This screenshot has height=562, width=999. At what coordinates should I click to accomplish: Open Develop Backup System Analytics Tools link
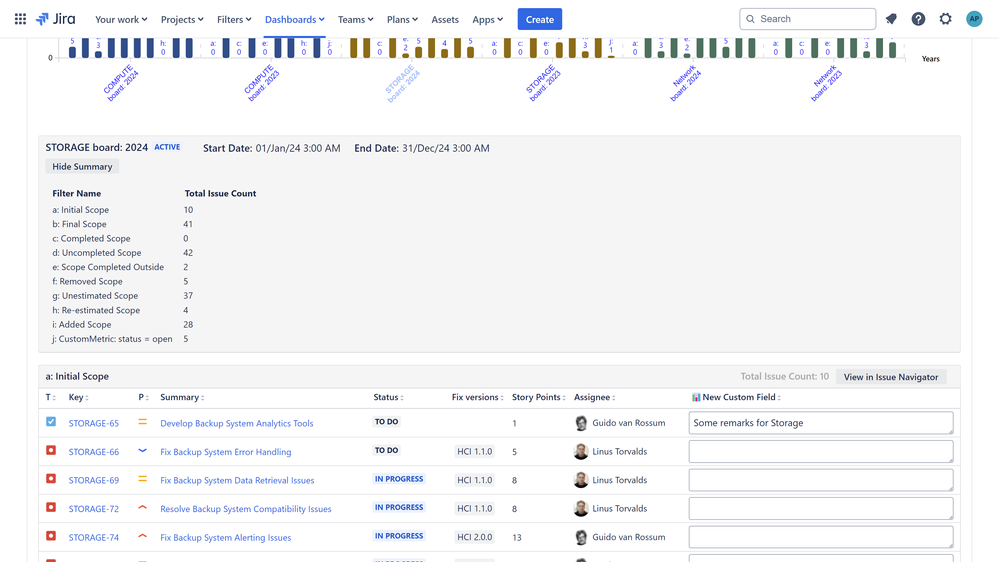(236, 423)
